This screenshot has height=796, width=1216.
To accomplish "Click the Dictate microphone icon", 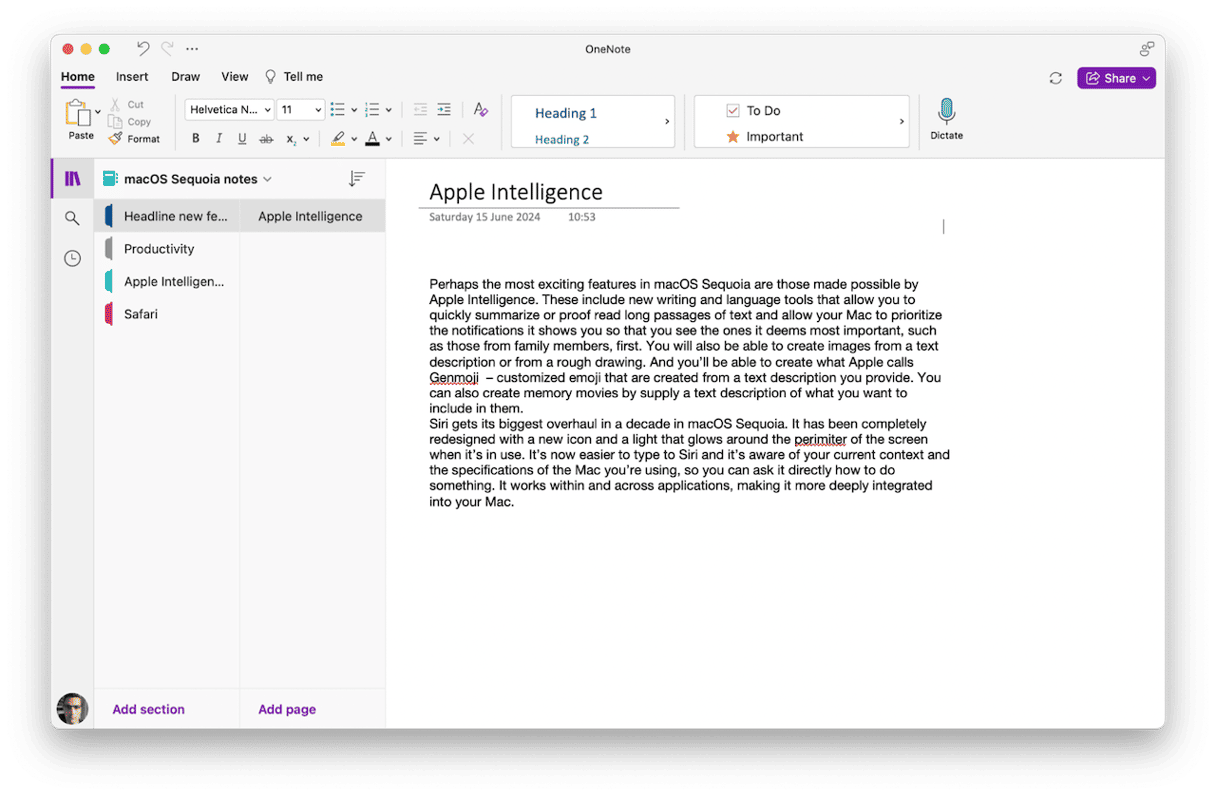I will pos(946,112).
